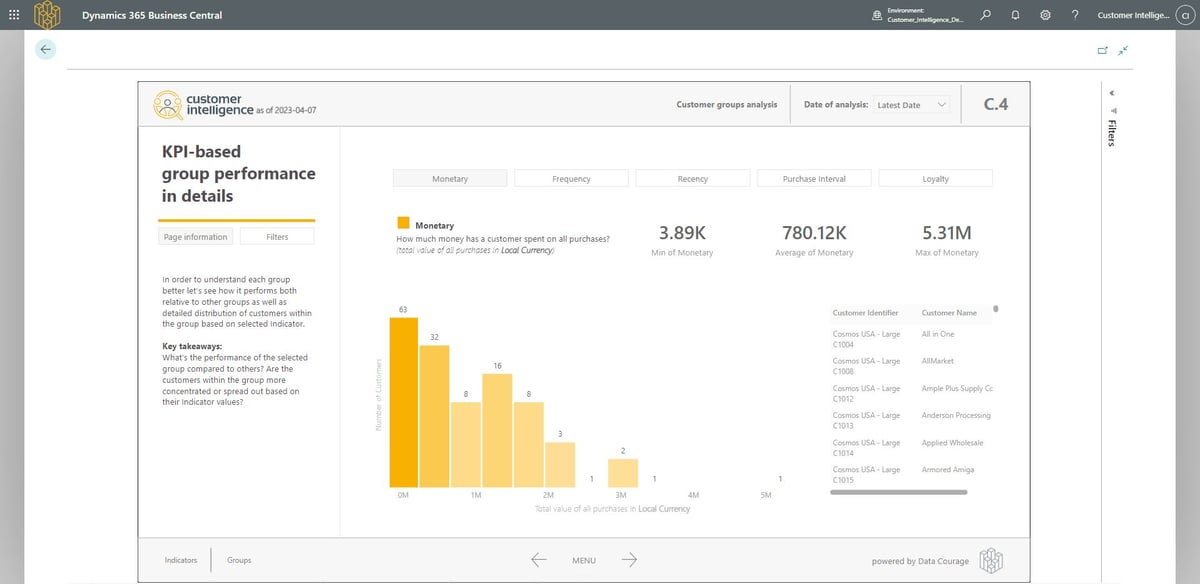This screenshot has height=584, width=1200.
Task: Open the app launcher waffle menu
Action: [x=12, y=15]
